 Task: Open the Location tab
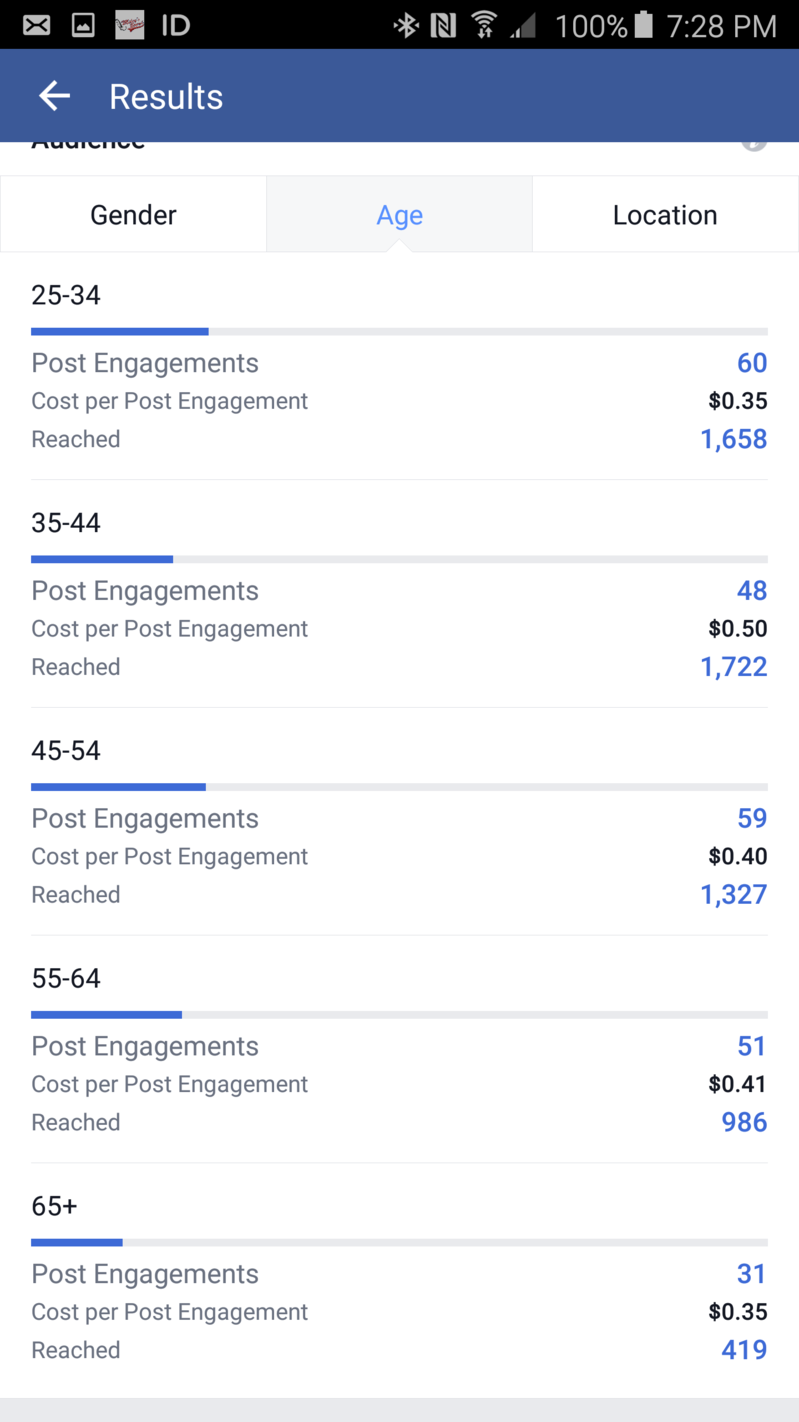click(x=665, y=215)
